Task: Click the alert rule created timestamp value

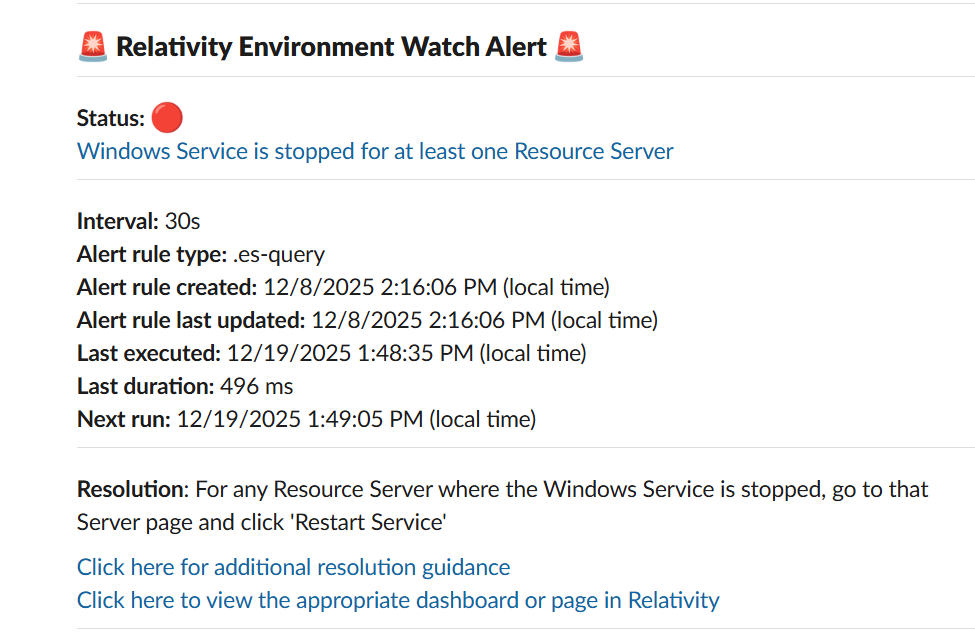Action: coord(436,287)
